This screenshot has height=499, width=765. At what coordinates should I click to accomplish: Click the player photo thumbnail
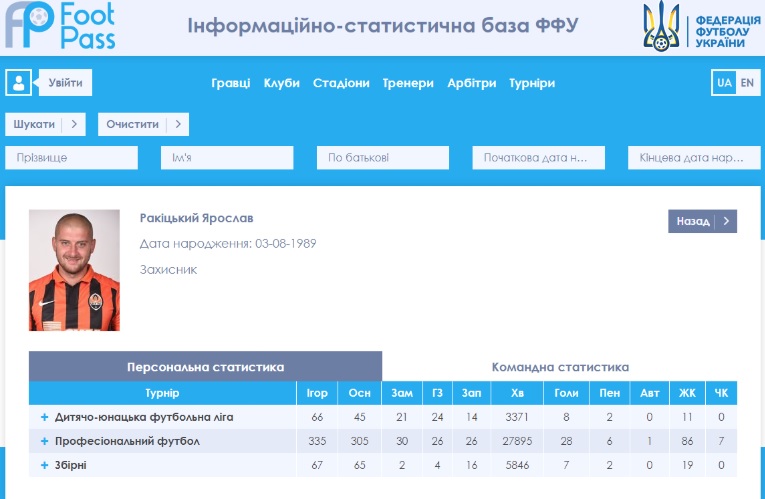(74, 270)
